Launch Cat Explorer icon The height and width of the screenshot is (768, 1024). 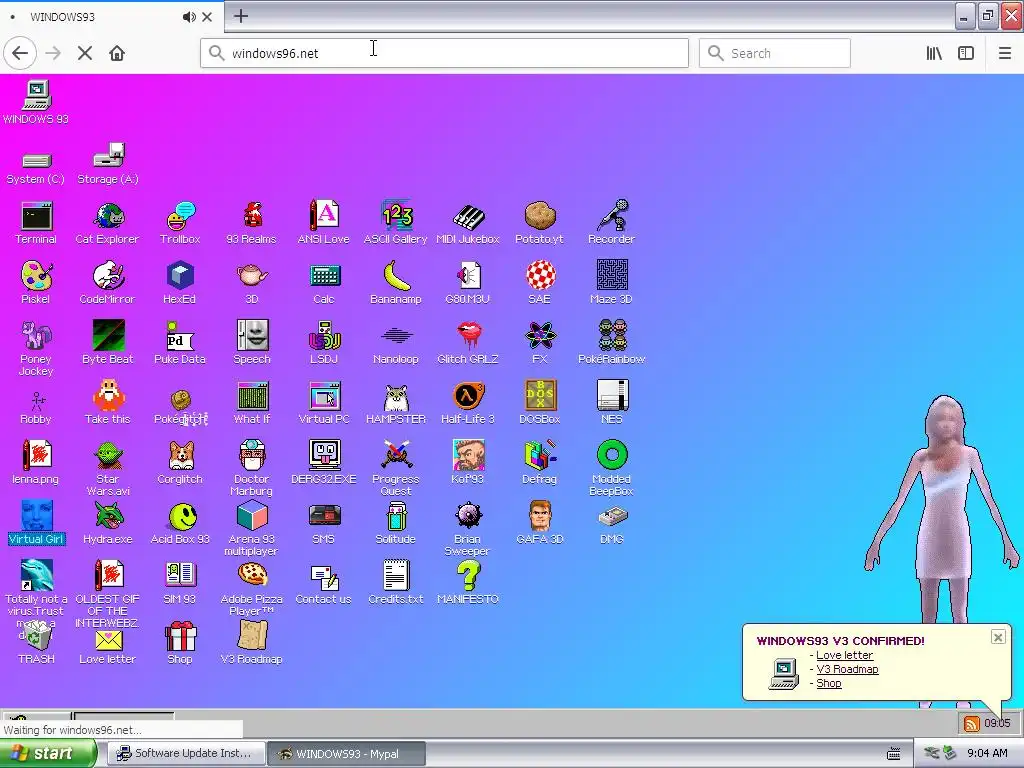tap(108, 223)
